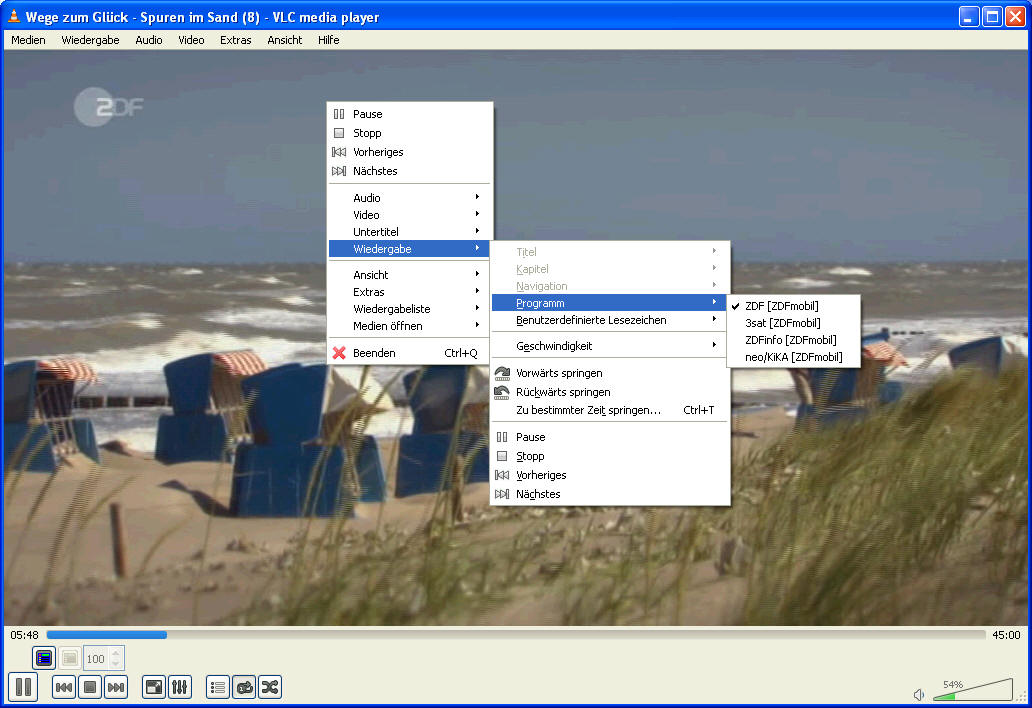
Task: Select the highlighted Programm submenu entry
Action: (609, 303)
